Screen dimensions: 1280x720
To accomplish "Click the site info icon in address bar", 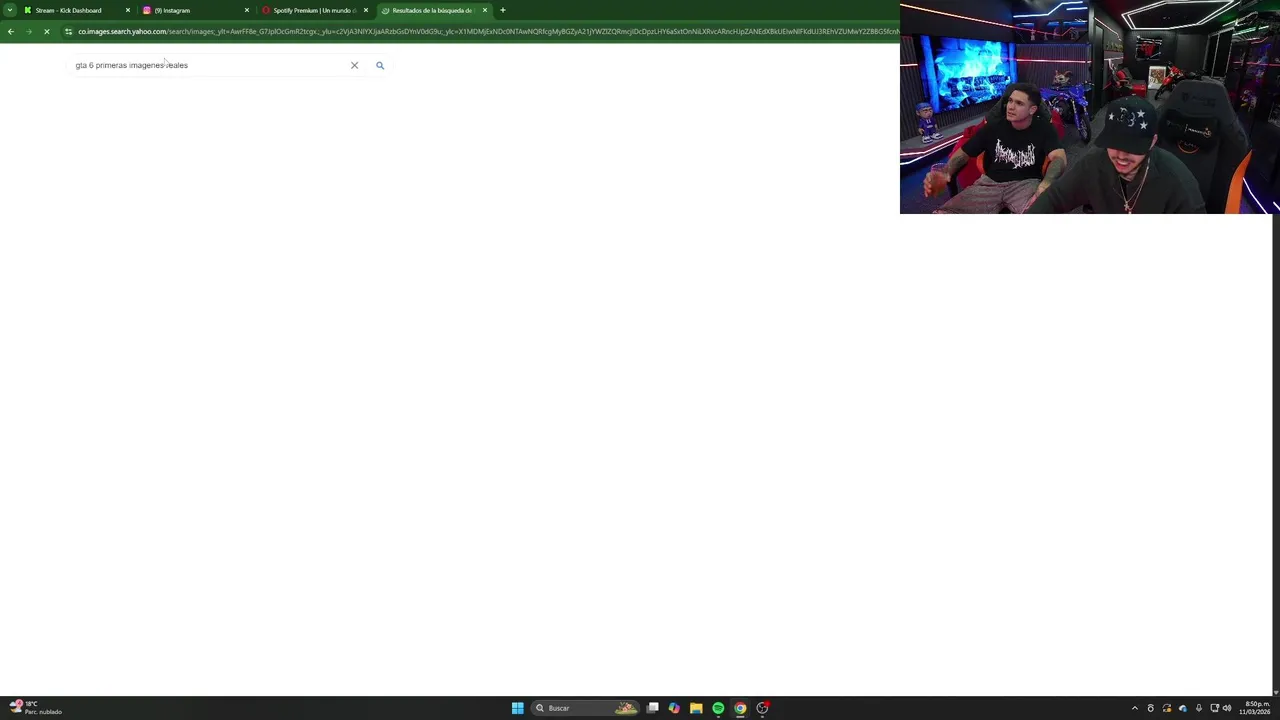I will (x=68, y=31).
